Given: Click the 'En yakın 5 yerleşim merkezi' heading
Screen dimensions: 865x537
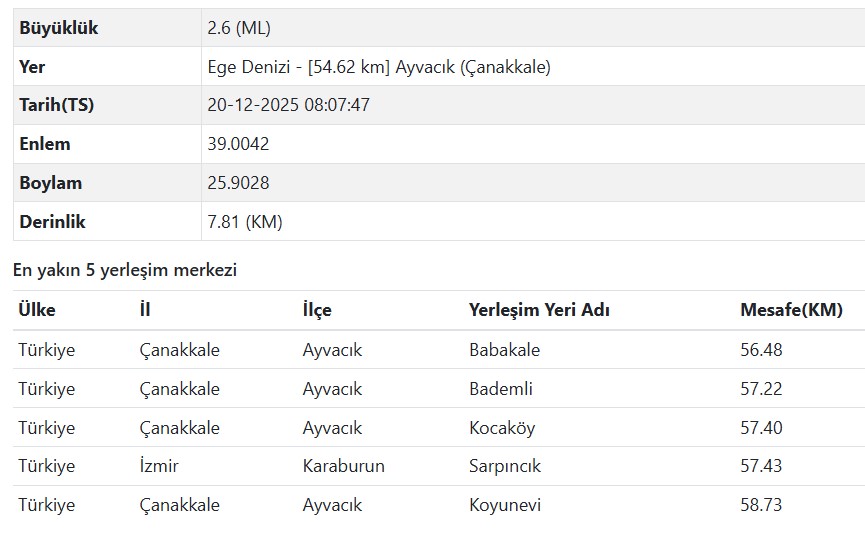Looking at the screenshot, I should [x=125, y=270].
